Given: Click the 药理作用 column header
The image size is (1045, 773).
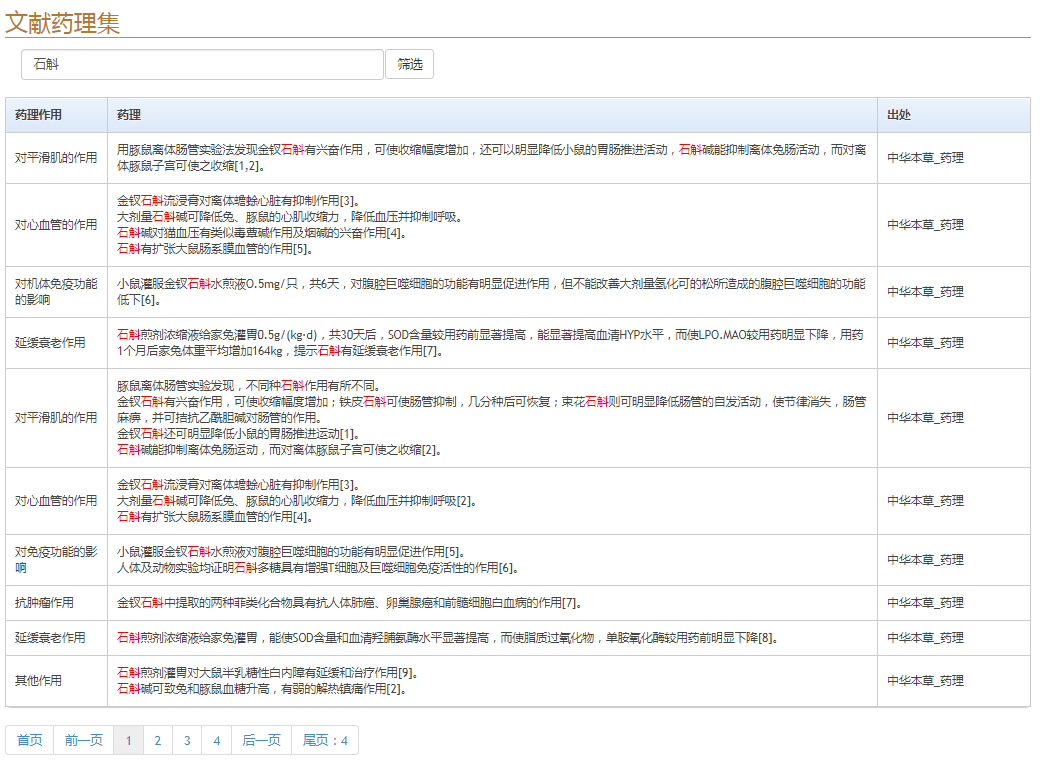Looking at the screenshot, I should tap(39, 115).
